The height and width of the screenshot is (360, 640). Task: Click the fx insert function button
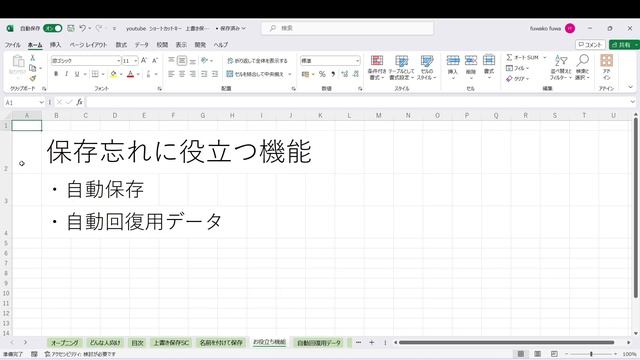(79, 102)
